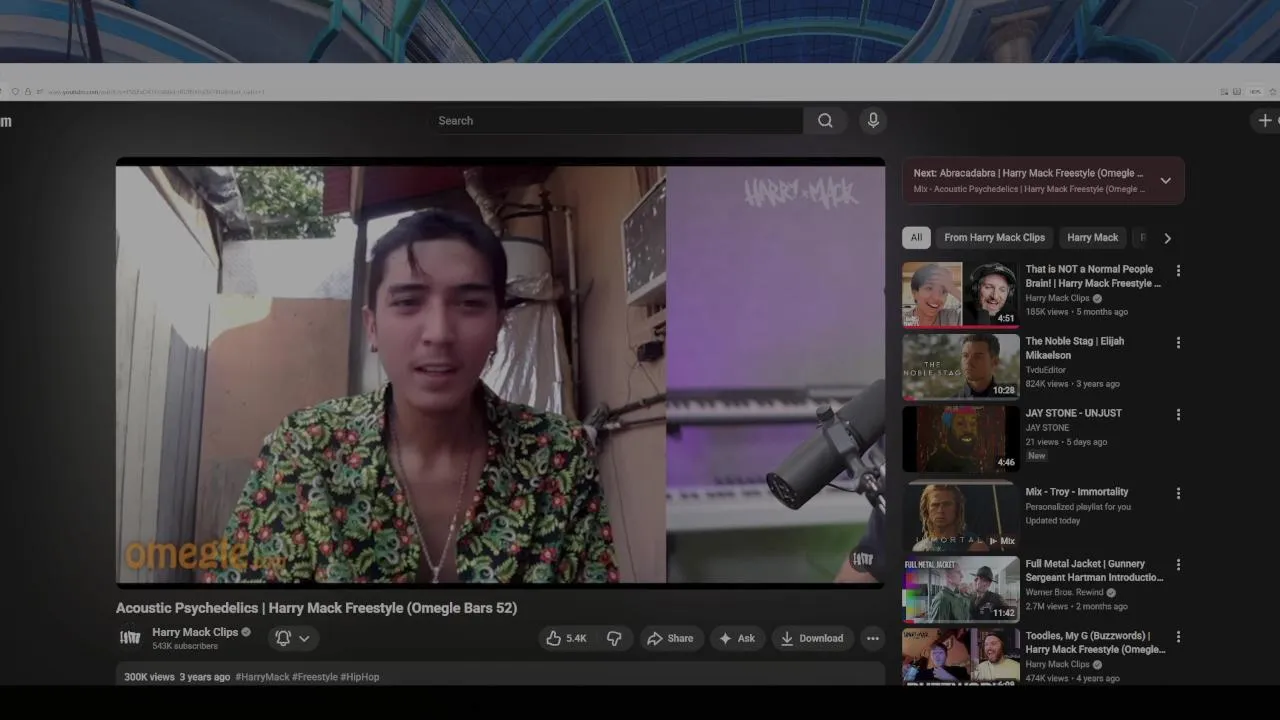
Task: Open title Full Metal Jacket | Gunnery Sergeant Hartman
Action: click(x=1094, y=570)
